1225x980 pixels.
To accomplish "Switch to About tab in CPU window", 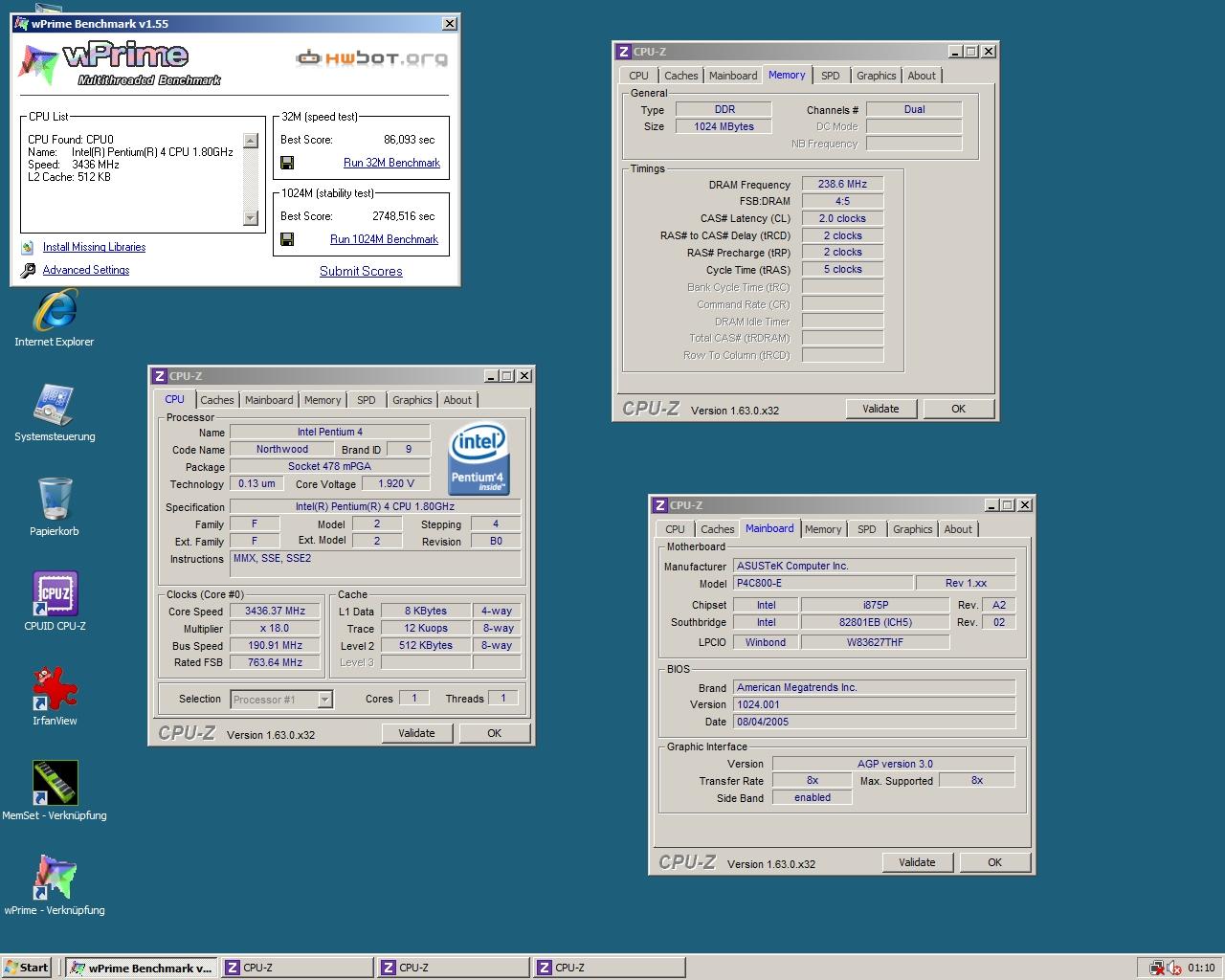I will coord(457,400).
